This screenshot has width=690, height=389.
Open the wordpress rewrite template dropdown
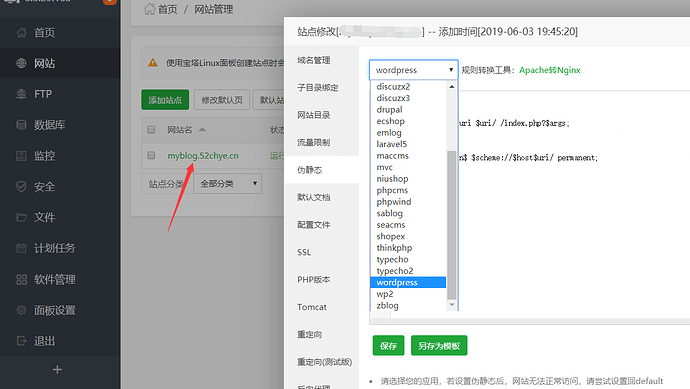[x=414, y=70]
